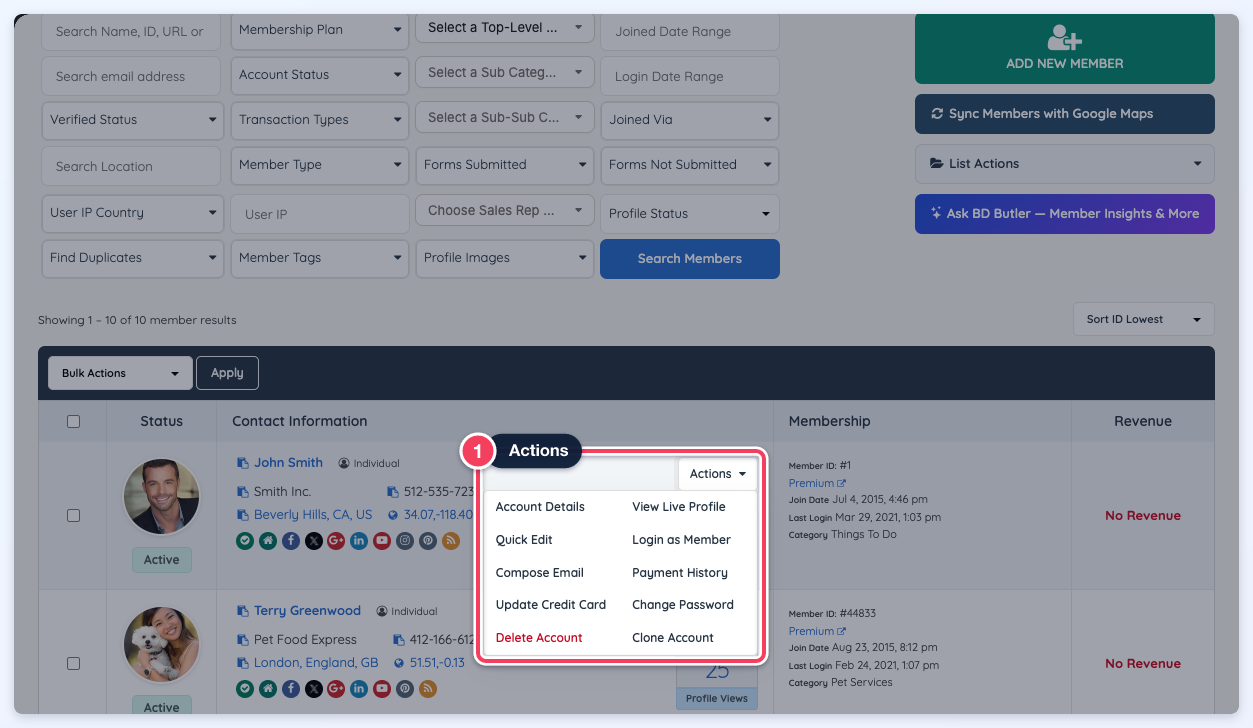1253x728 pixels.
Task: Open Terry Greenwood's X (Twitter) icon
Action: coord(314,689)
